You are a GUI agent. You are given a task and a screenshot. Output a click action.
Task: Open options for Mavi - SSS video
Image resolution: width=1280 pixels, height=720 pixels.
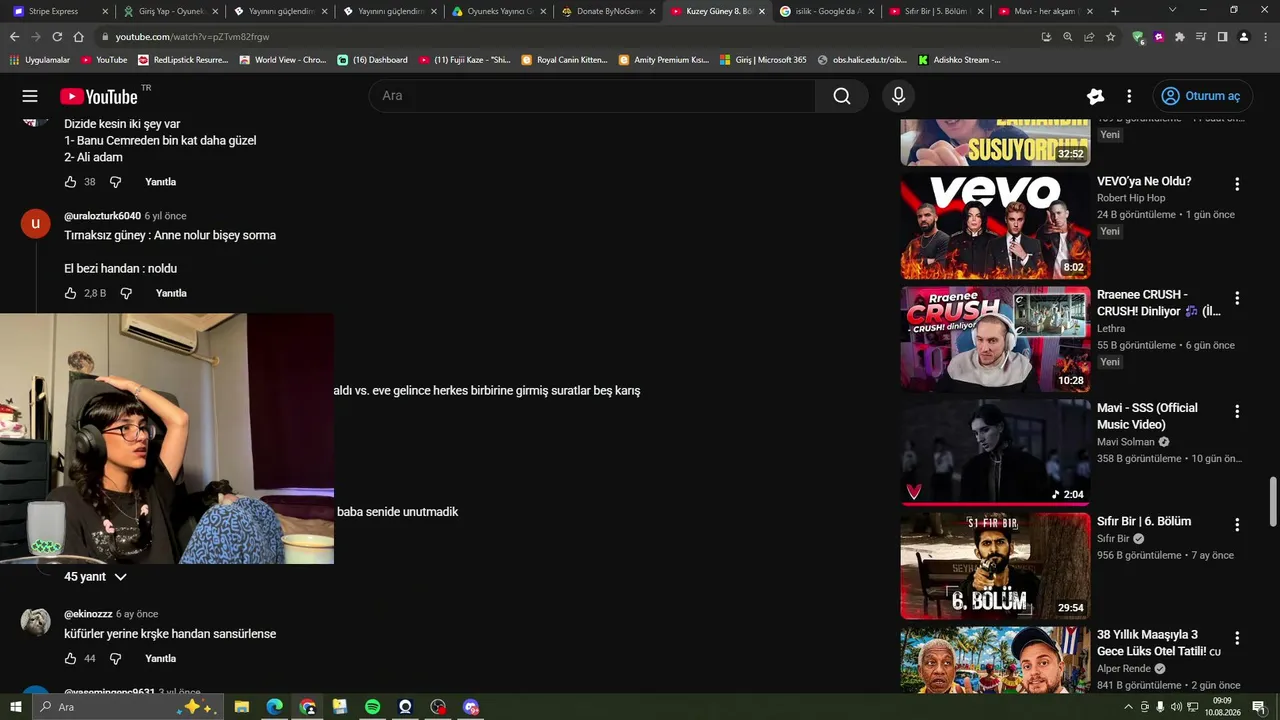1237,411
